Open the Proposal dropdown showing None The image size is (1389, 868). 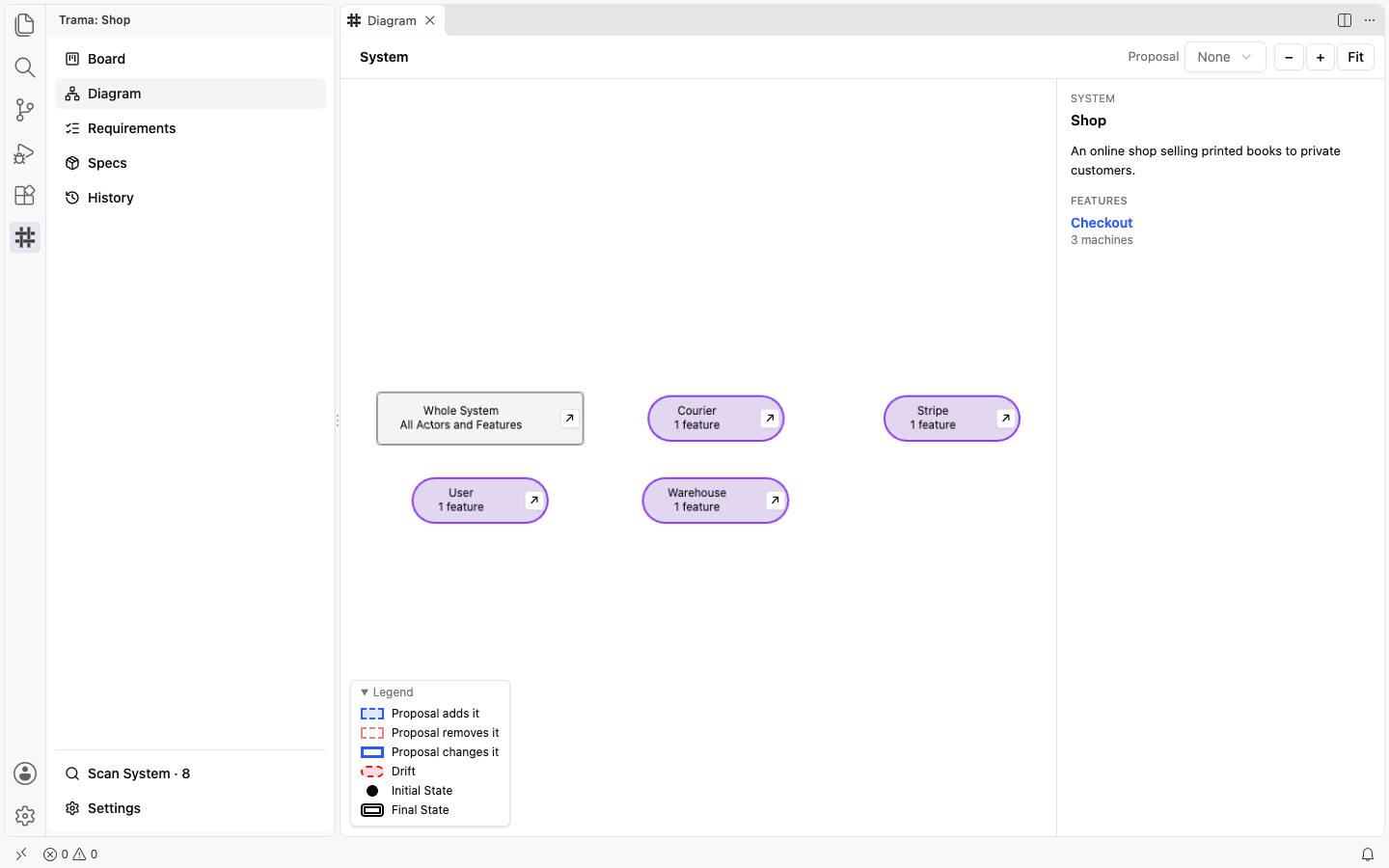[x=1225, y=57]
